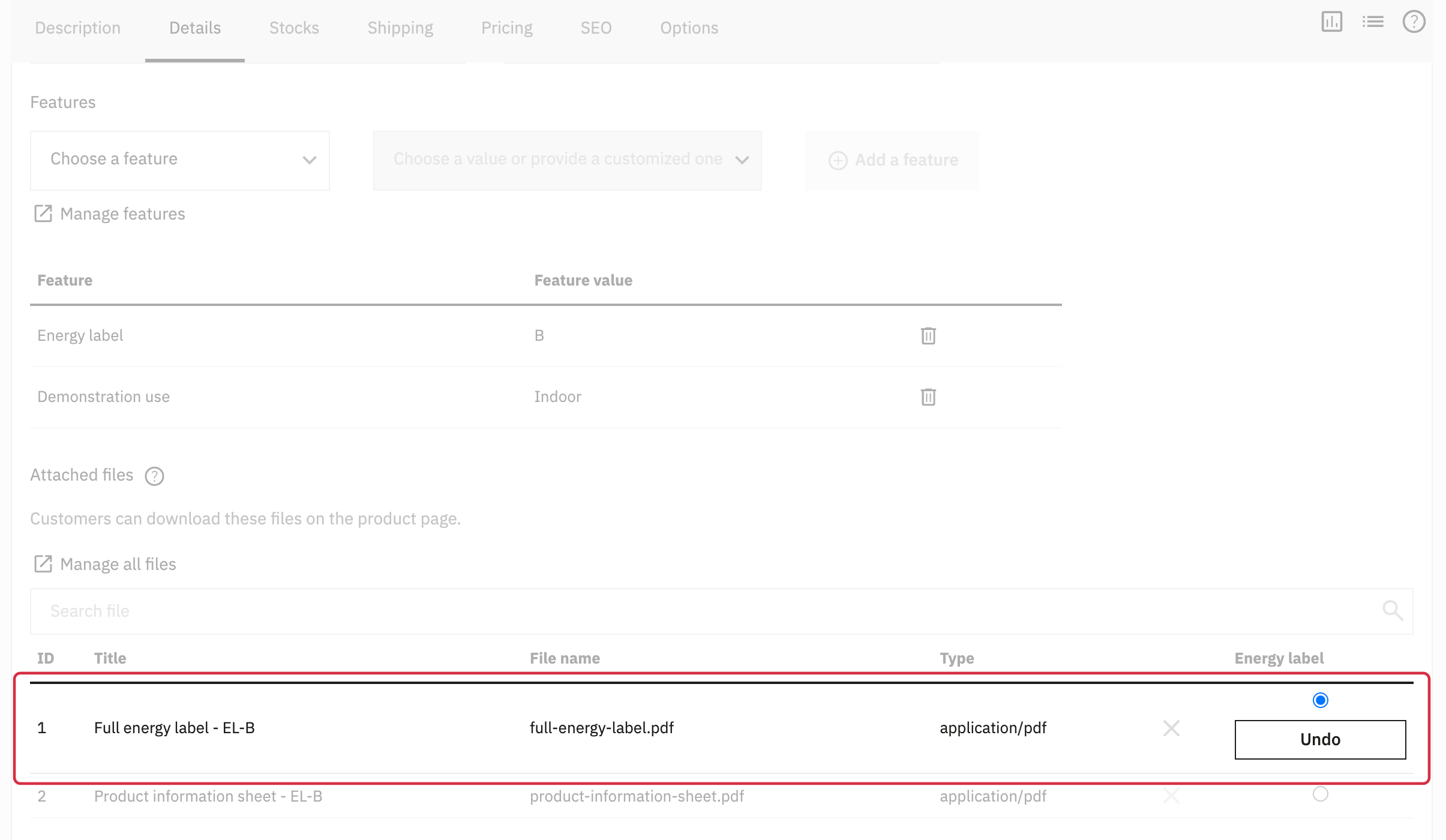1446x840 pixels.
Task: Click the title Product information sheet - EL-B
Action: click(x=208, y=797)
